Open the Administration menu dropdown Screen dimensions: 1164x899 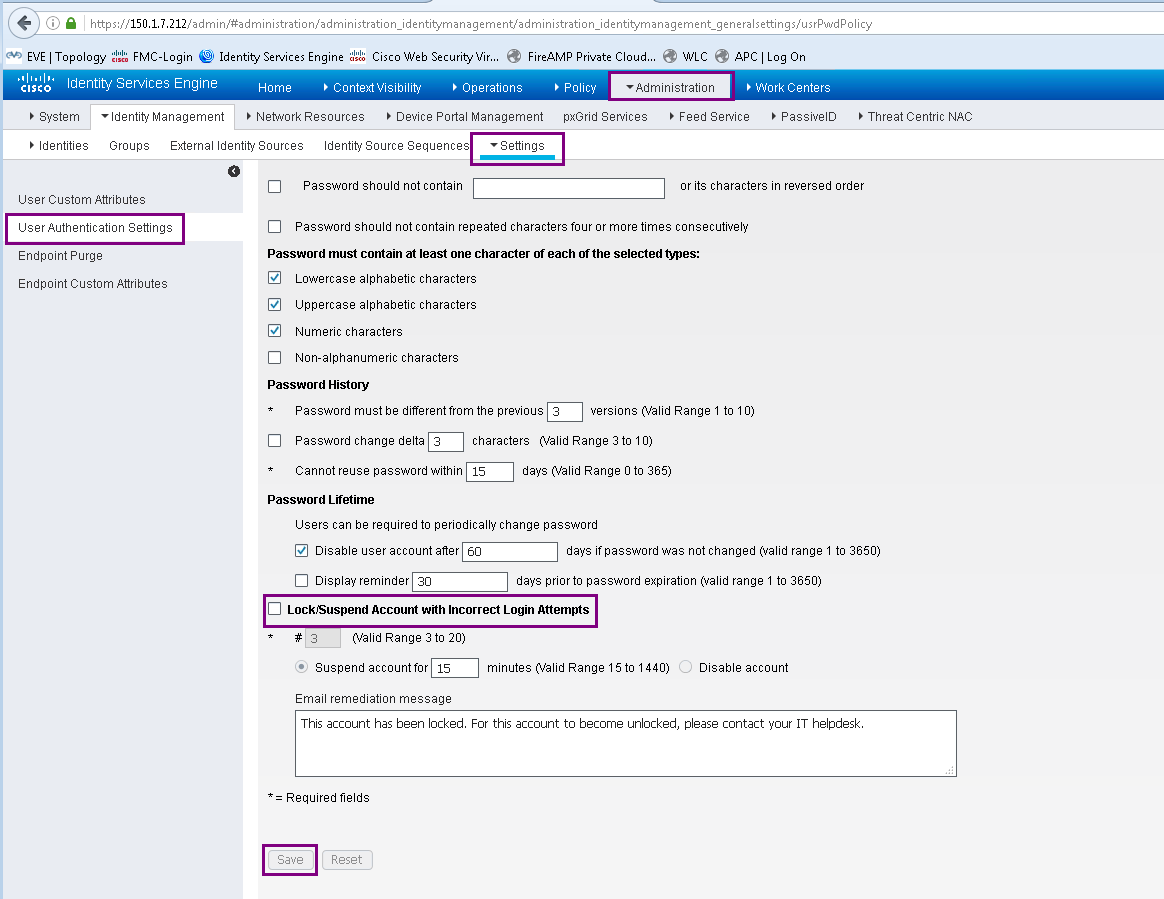pos(670,87)
